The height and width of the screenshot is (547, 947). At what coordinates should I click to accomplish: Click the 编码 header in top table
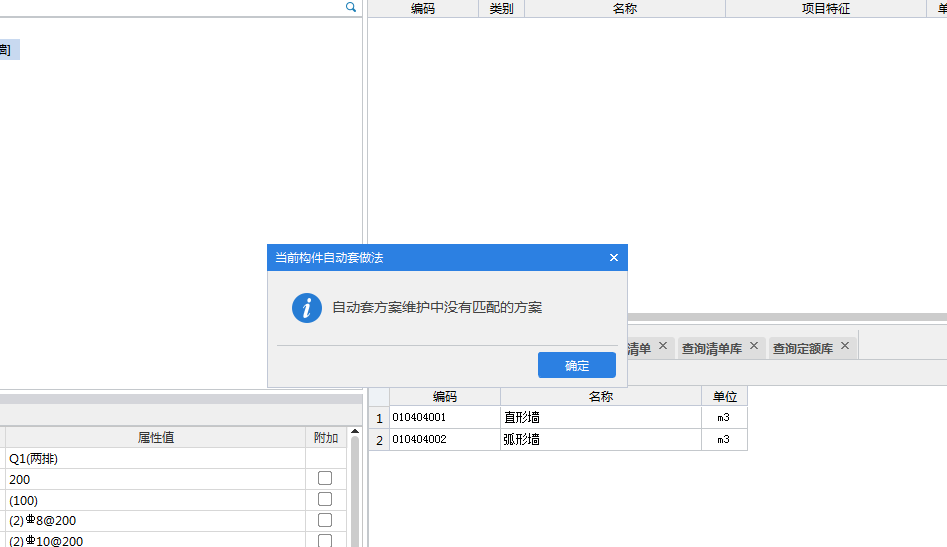[423, 8]
